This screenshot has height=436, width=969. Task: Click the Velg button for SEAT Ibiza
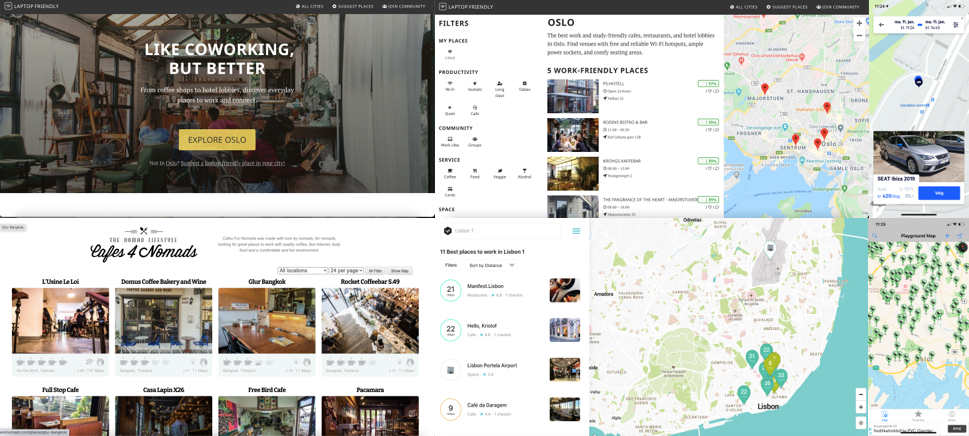(x=939, y=193)
